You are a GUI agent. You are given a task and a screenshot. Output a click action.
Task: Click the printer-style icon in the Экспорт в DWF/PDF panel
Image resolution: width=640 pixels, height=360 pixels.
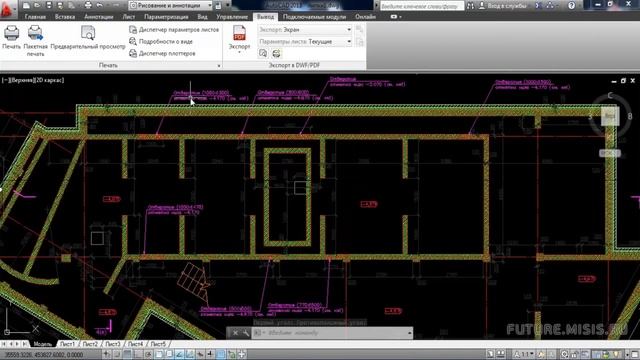click(276, 53)
